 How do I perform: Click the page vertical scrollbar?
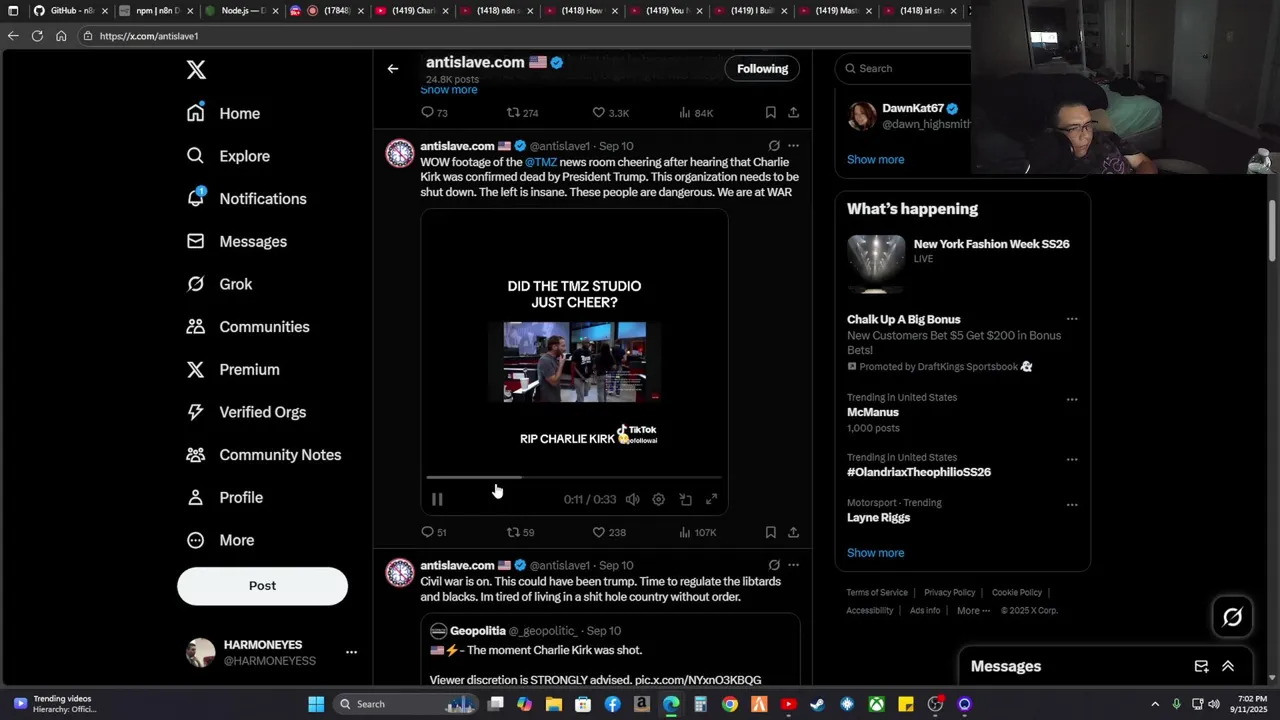pyautogui.click(x=1273, y=231)
